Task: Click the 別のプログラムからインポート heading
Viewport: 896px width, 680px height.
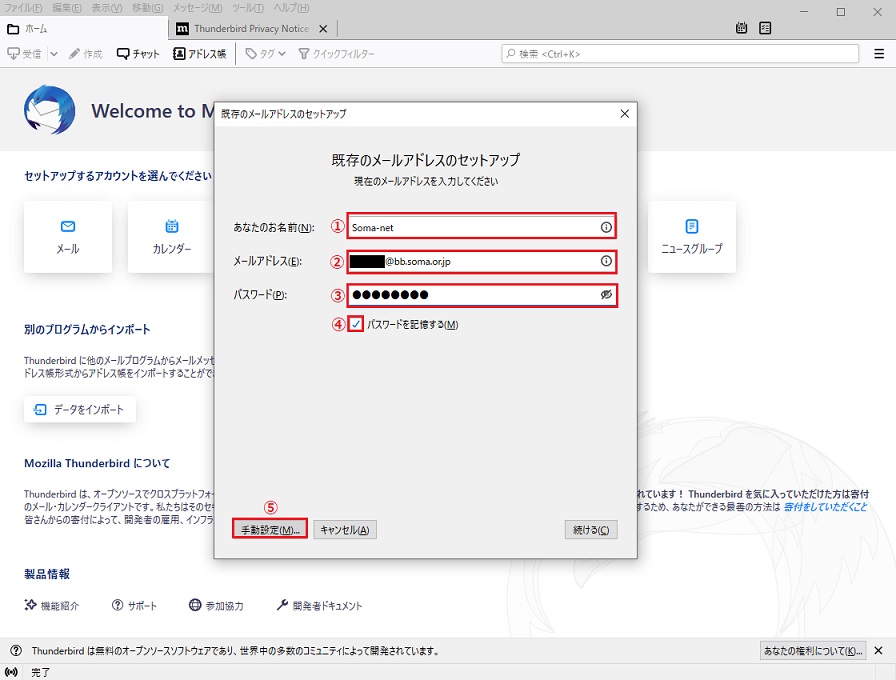Action: (x=87, y=329)
